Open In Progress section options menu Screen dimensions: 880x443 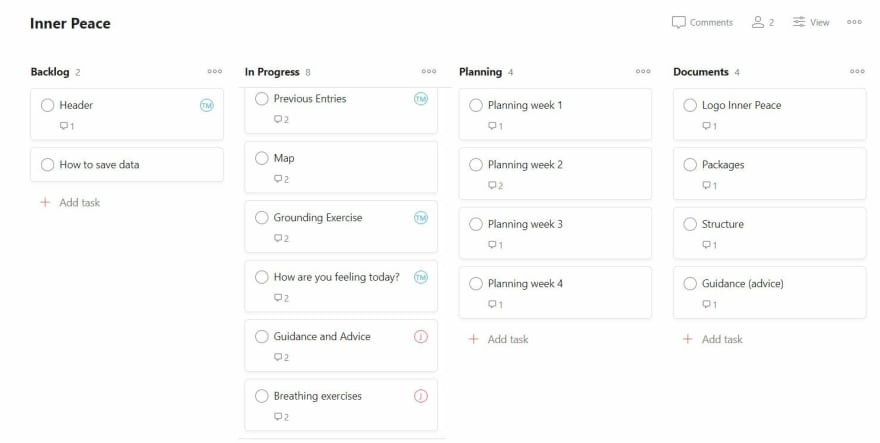tap(429, 71)
